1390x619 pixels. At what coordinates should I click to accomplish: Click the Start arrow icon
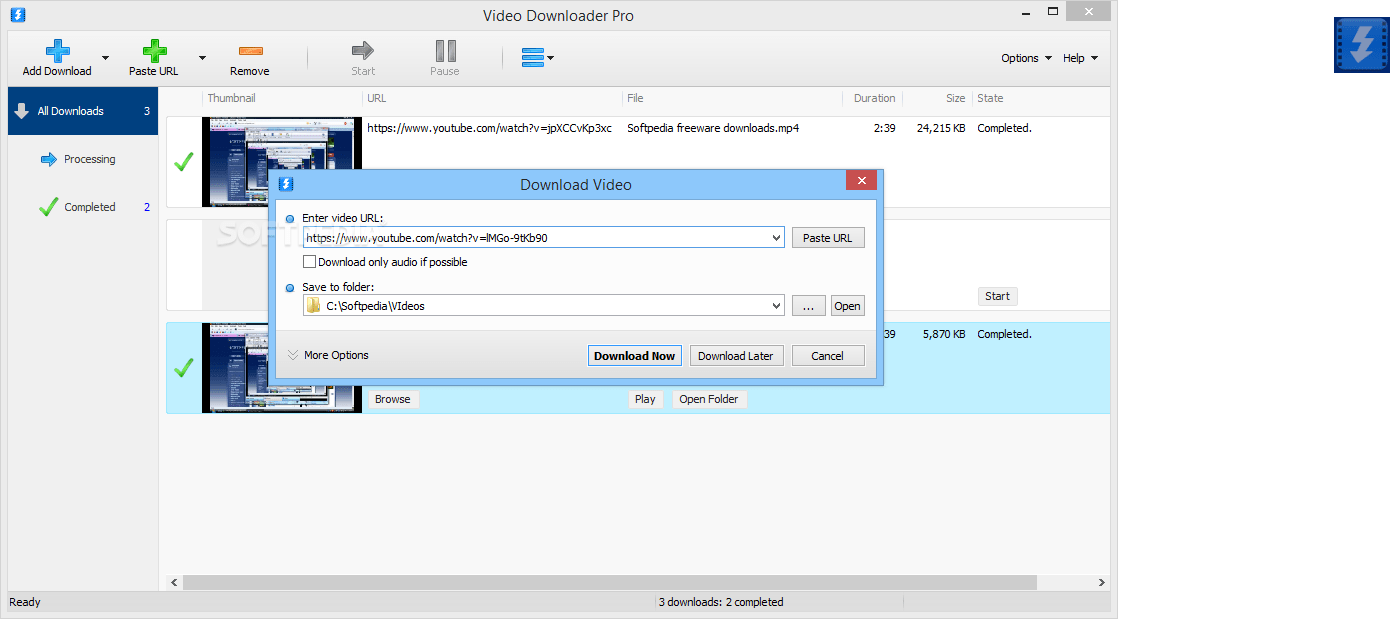pyautogui.click(x=362, y=50)
